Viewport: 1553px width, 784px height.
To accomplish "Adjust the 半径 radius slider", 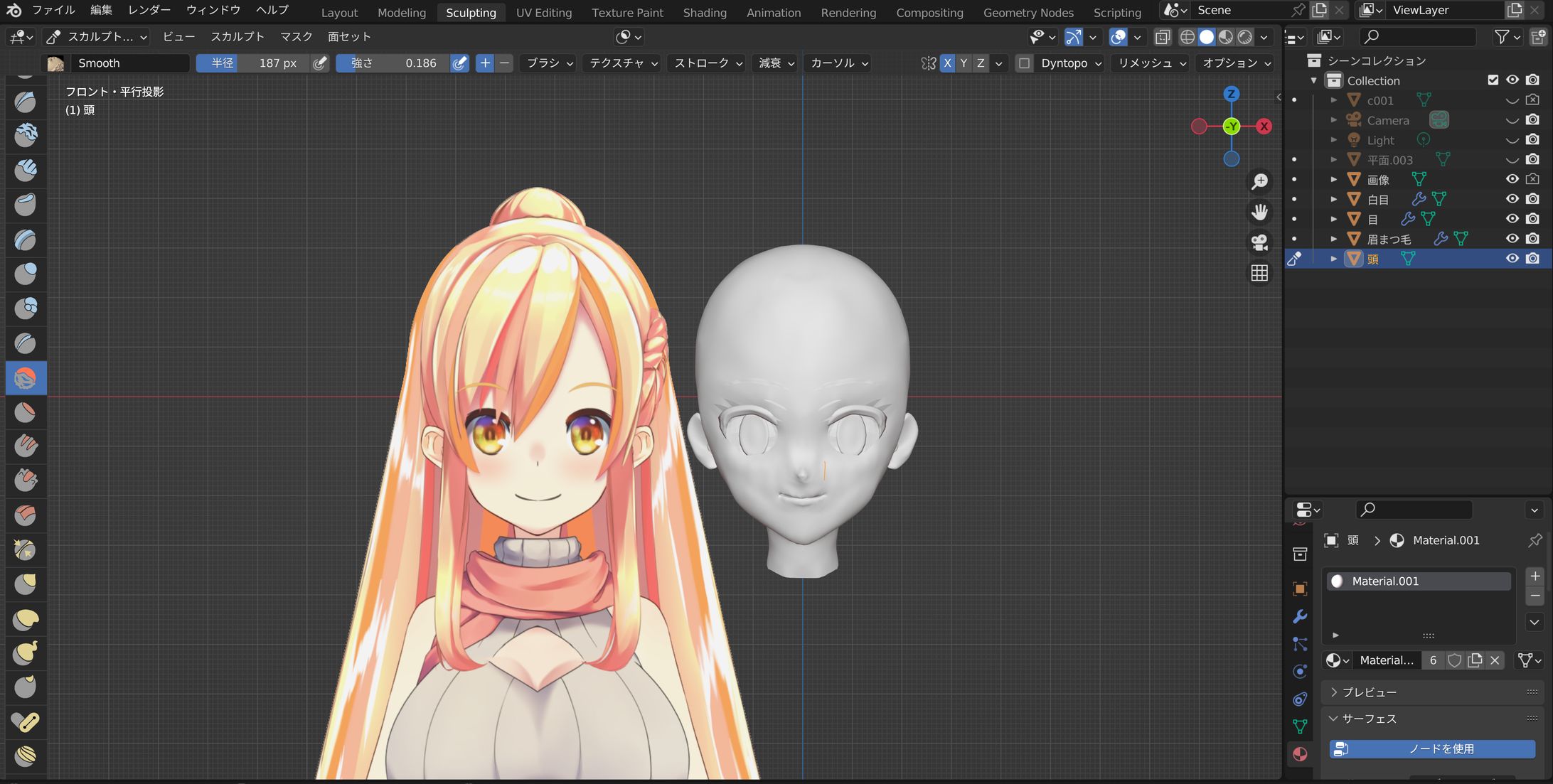I will tap(252, 63).
